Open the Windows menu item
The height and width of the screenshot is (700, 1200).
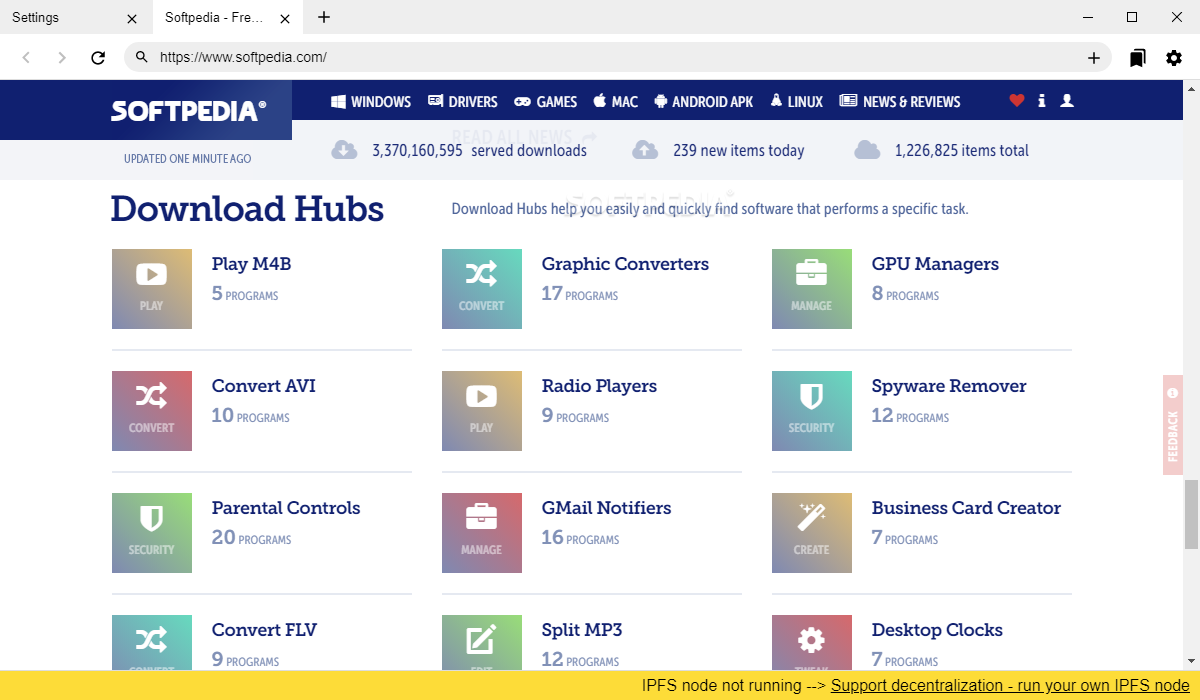coord(371,101)
